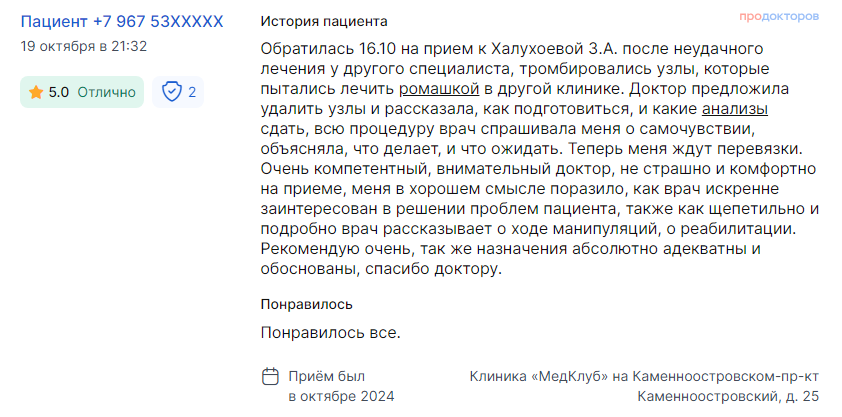Click the Понравилось section heading
The width and height of the screenshot is (842, 417).
click(307, 304)
